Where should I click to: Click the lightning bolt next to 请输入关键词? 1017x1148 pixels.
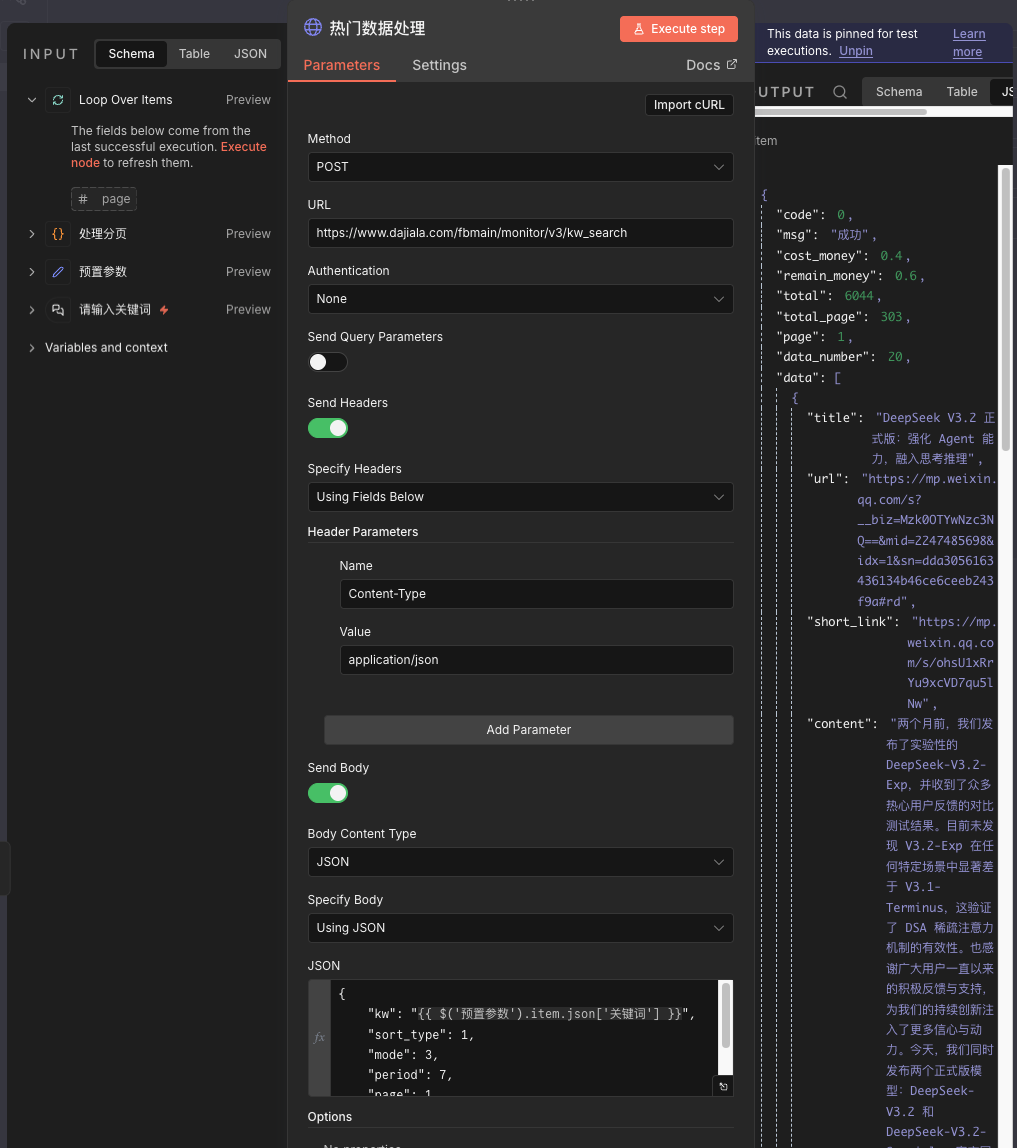click(164, 310)
